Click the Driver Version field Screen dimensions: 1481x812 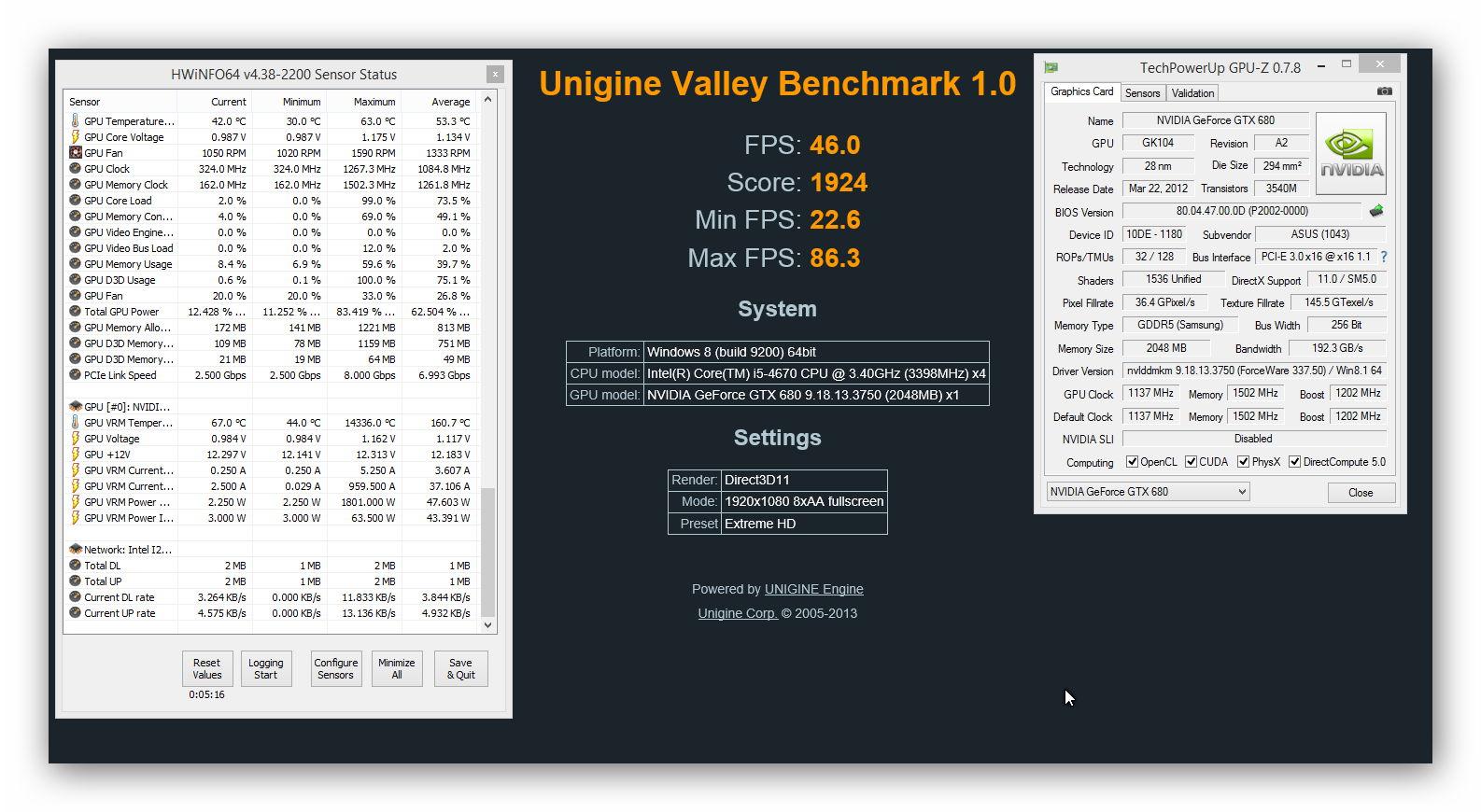coord(1254,371)
